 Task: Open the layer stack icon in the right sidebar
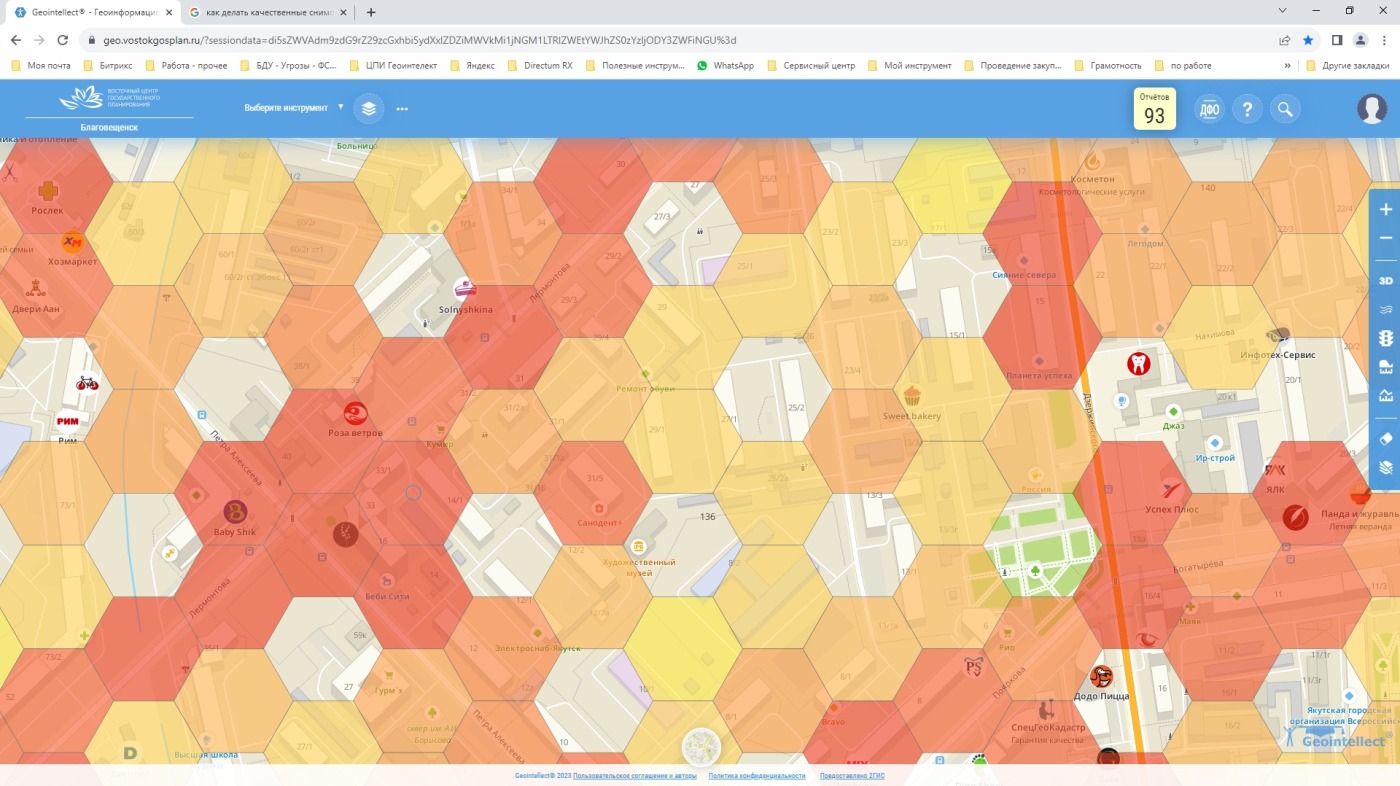tap(1385, 467)
